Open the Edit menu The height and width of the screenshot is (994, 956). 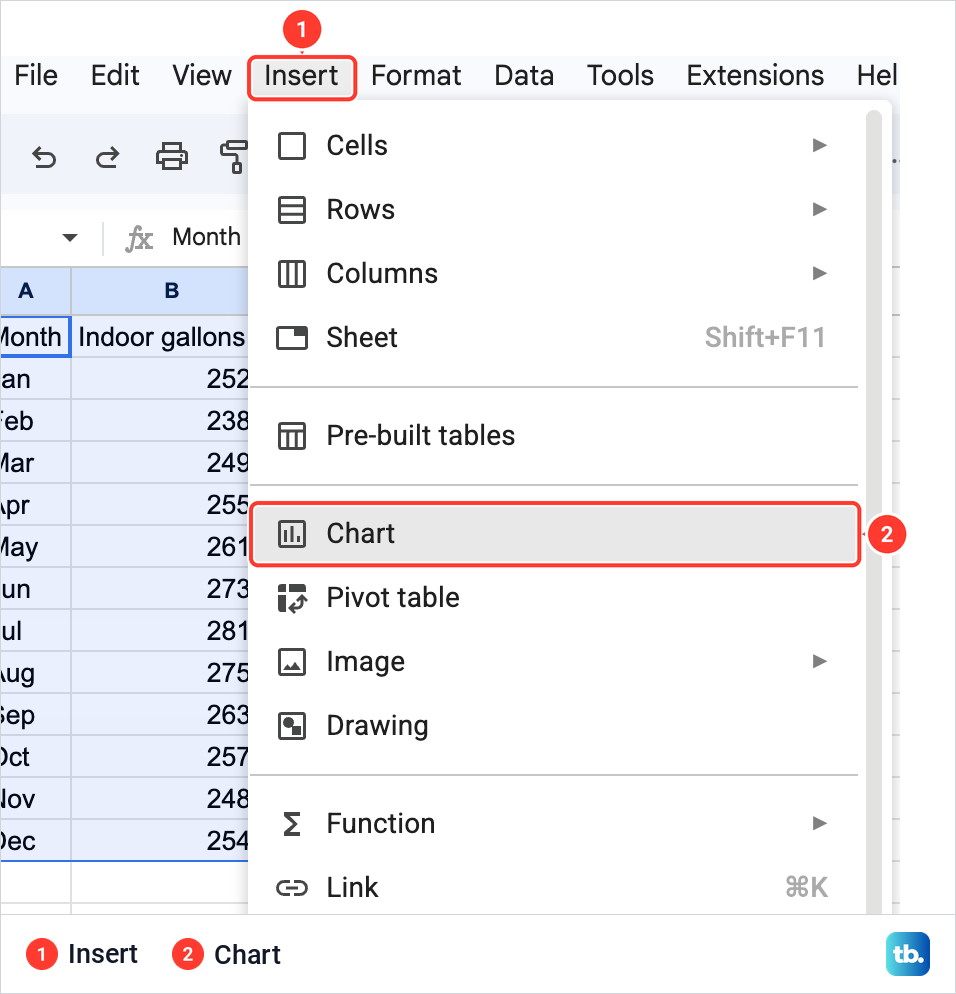(x=115, y=75)
